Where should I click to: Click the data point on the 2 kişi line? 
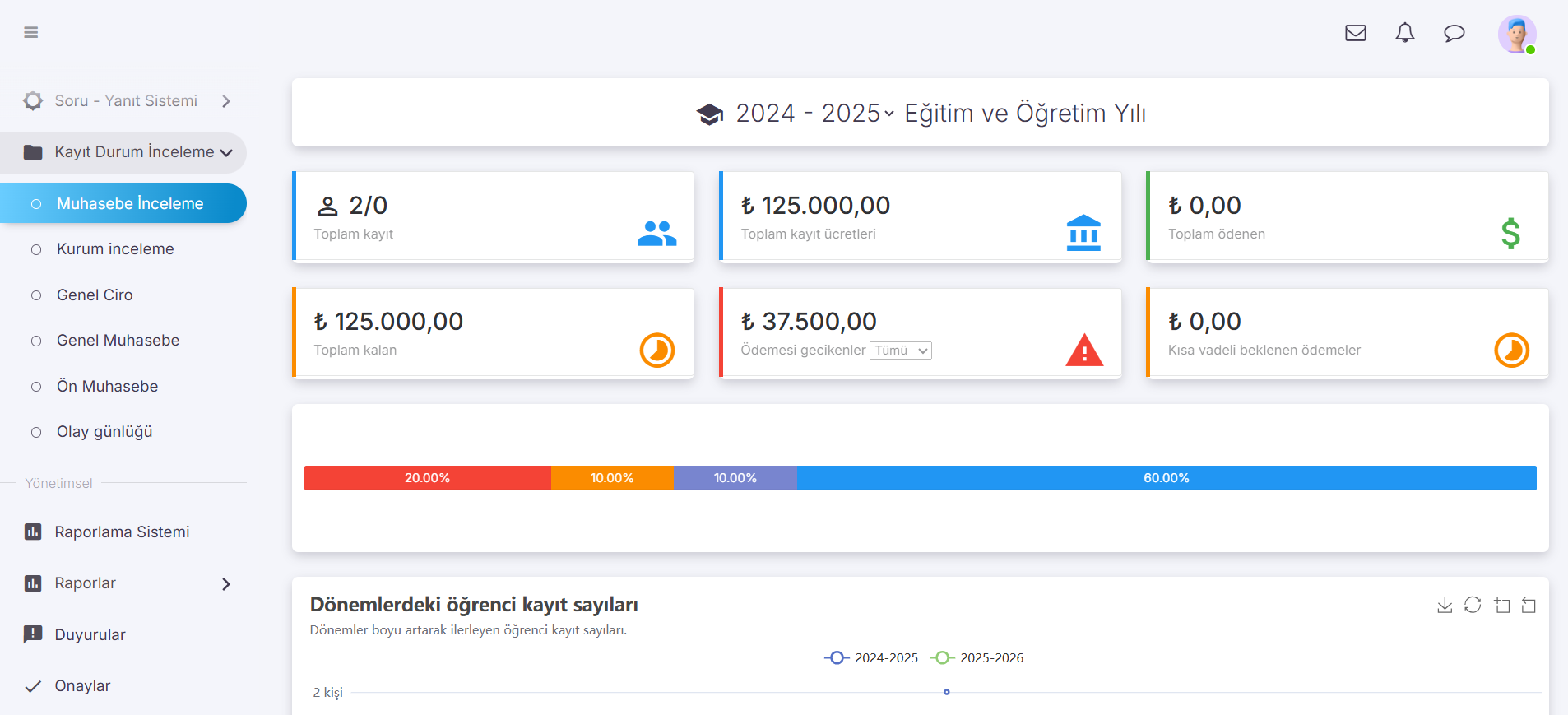click(947, 692)
